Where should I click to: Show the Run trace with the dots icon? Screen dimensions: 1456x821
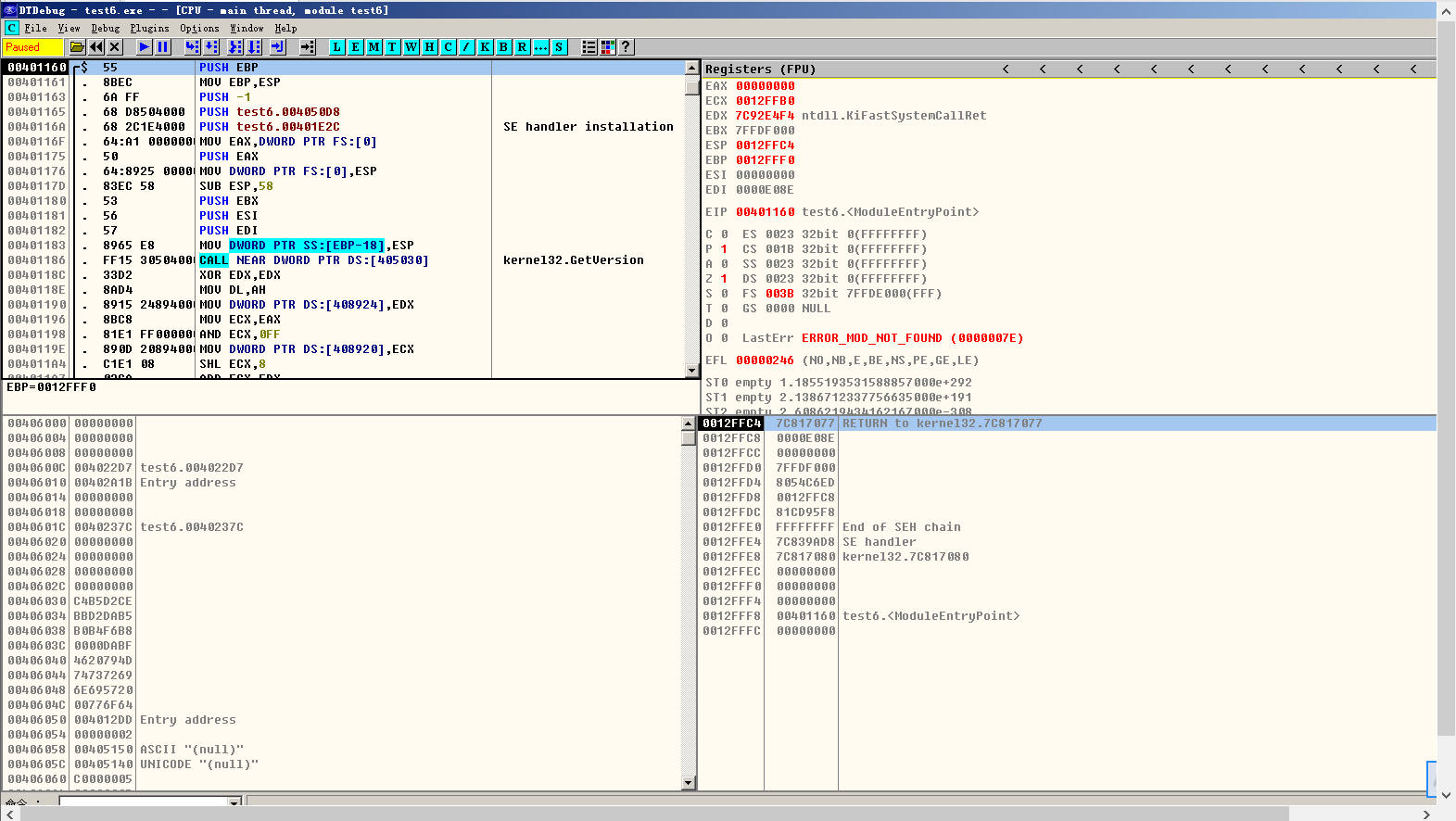click(x=541, y=47)
